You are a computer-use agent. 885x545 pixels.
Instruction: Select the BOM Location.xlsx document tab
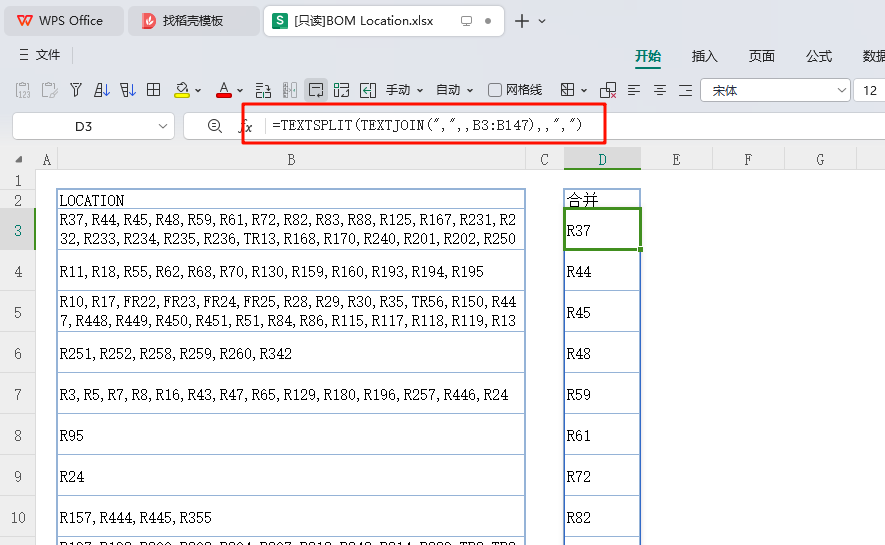(383, 21)
